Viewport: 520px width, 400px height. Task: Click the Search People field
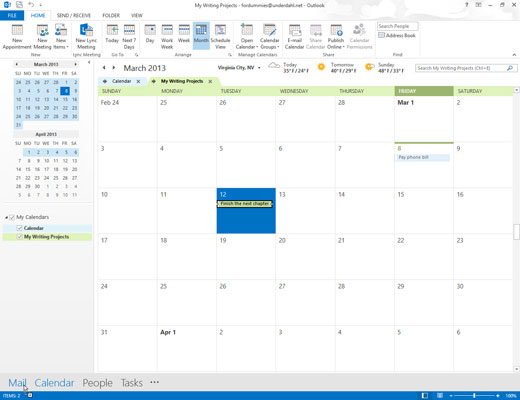click(x=398, y=26)
